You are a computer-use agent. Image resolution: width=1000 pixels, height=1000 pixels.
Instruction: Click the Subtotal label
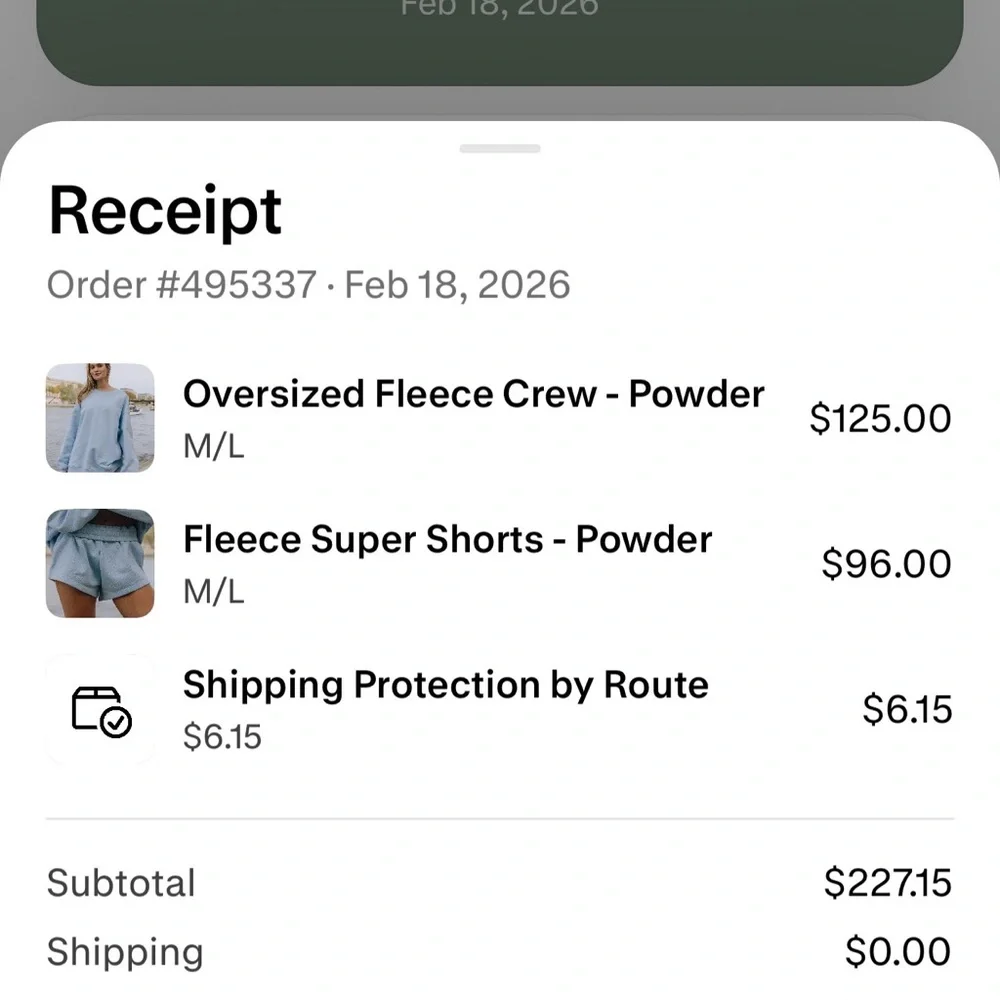tap(121, 883)
